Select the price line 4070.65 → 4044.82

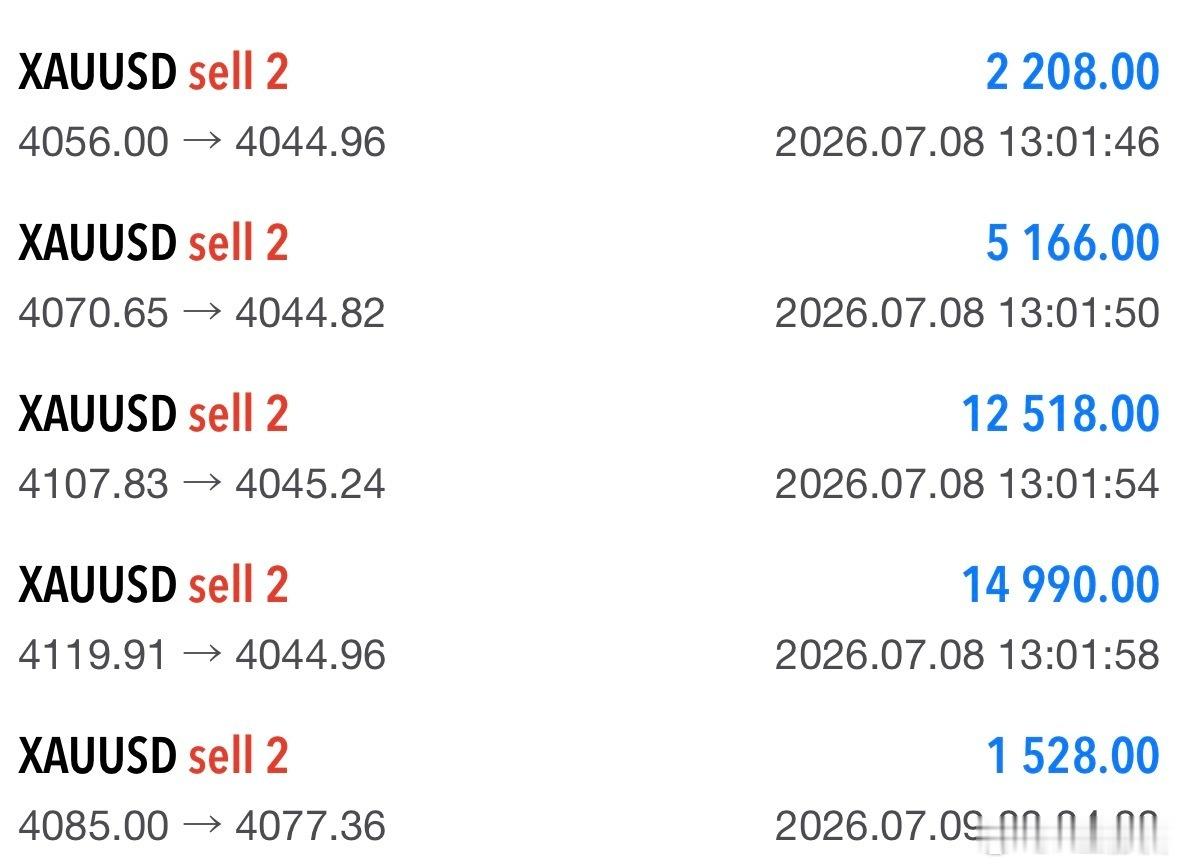tap(202, 312)
